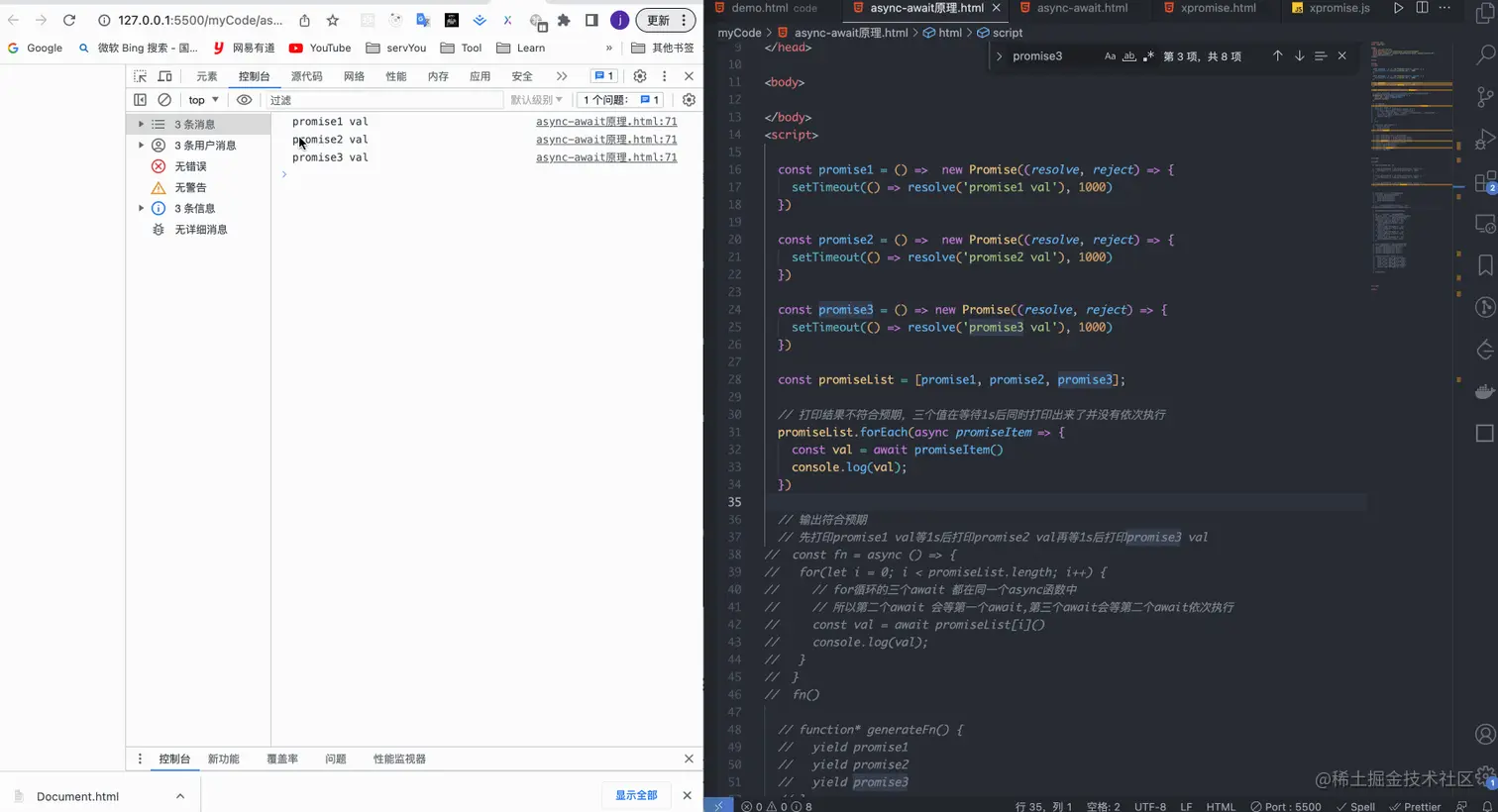Viewport: 1498px width, 812px height.
Task: Open VS Code source control icon
Action: 1485,96
